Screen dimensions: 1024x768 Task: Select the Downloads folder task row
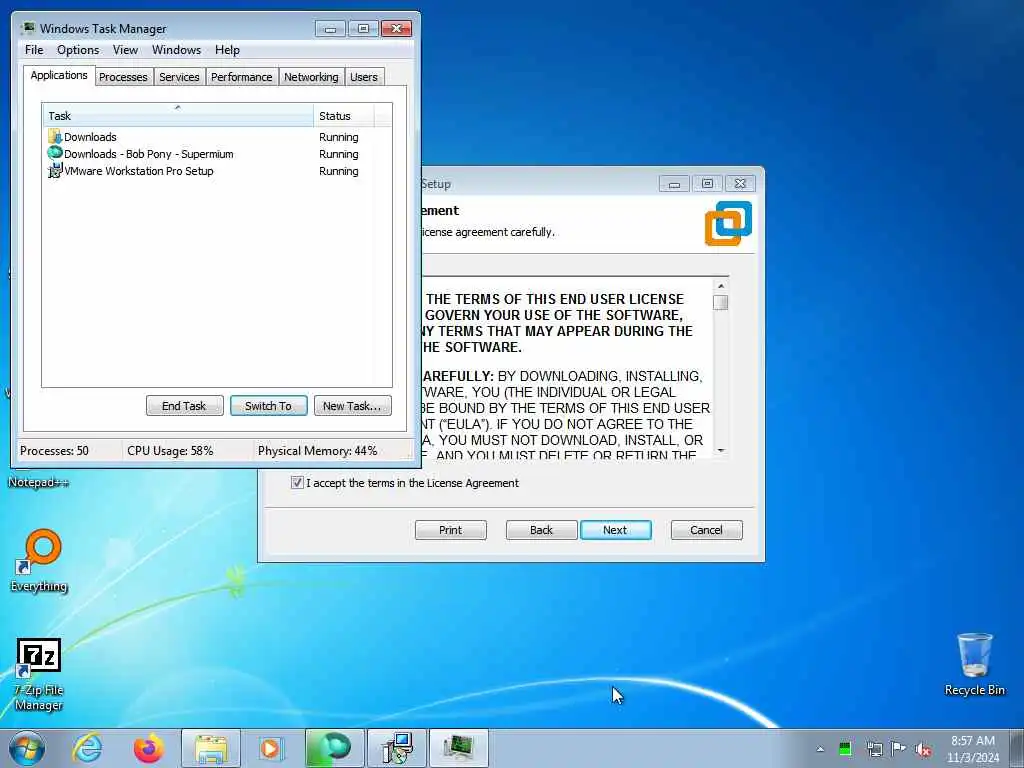click(217, 137)
